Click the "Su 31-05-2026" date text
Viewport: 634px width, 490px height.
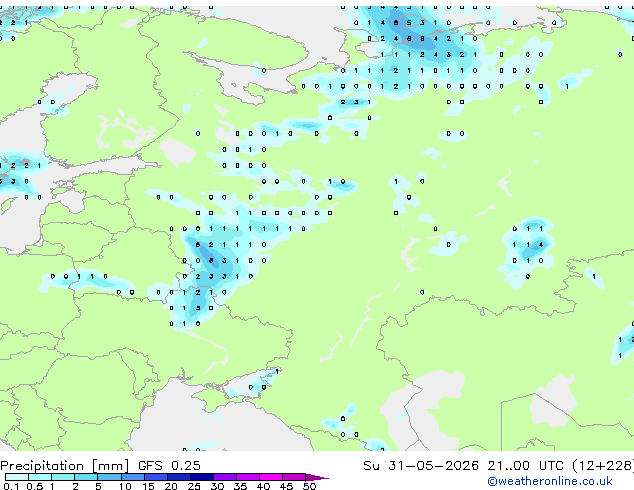pyautogui.click(x=421, y=465)
